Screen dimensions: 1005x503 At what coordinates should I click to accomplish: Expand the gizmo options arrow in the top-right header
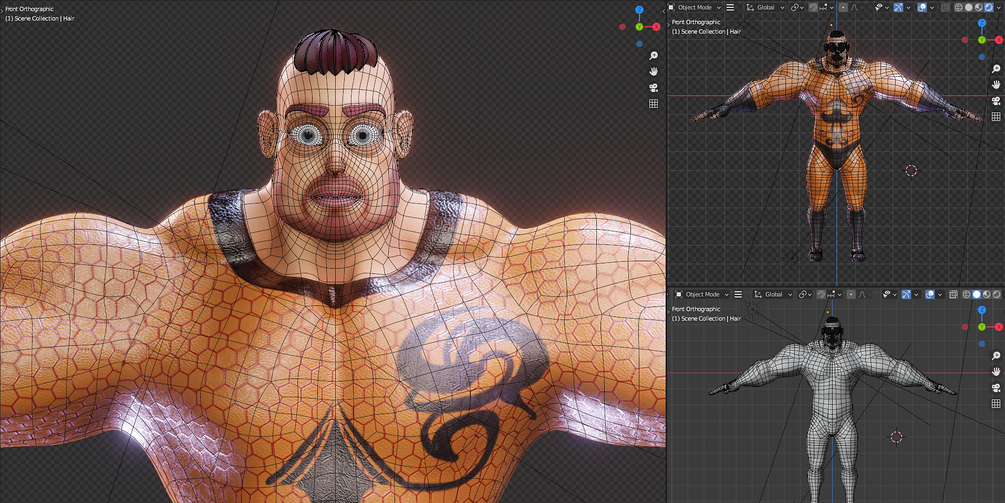pyautogui.click(x=909, y=8)
